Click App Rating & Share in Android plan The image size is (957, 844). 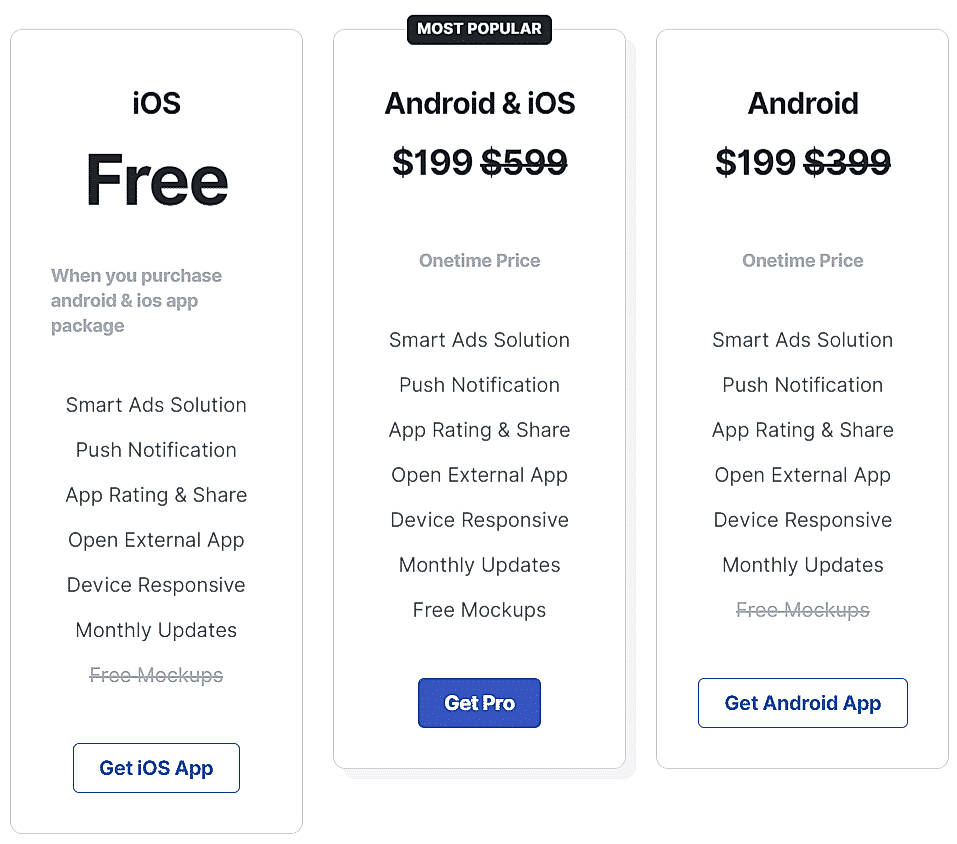(802, 430)
